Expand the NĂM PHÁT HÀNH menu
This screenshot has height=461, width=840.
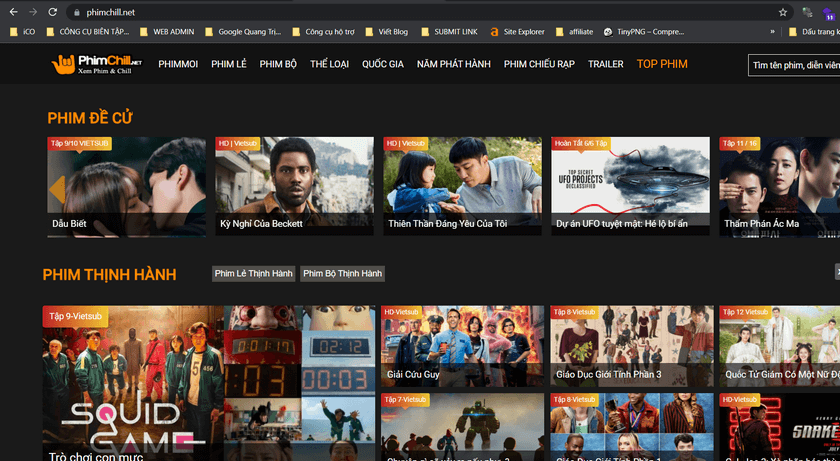click(454, 64)
